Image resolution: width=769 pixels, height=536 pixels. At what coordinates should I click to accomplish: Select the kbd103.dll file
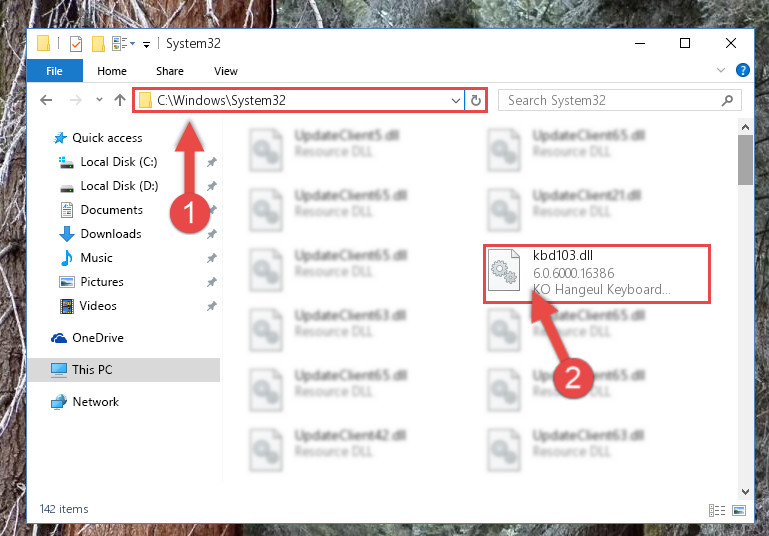[x=596, y=273]
